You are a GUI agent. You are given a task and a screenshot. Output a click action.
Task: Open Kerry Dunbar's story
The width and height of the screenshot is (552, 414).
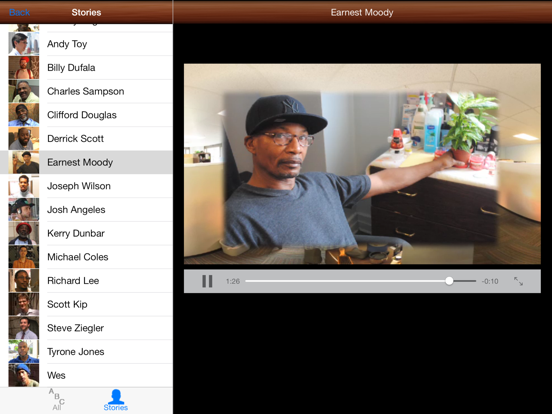(x=86, y=233)
